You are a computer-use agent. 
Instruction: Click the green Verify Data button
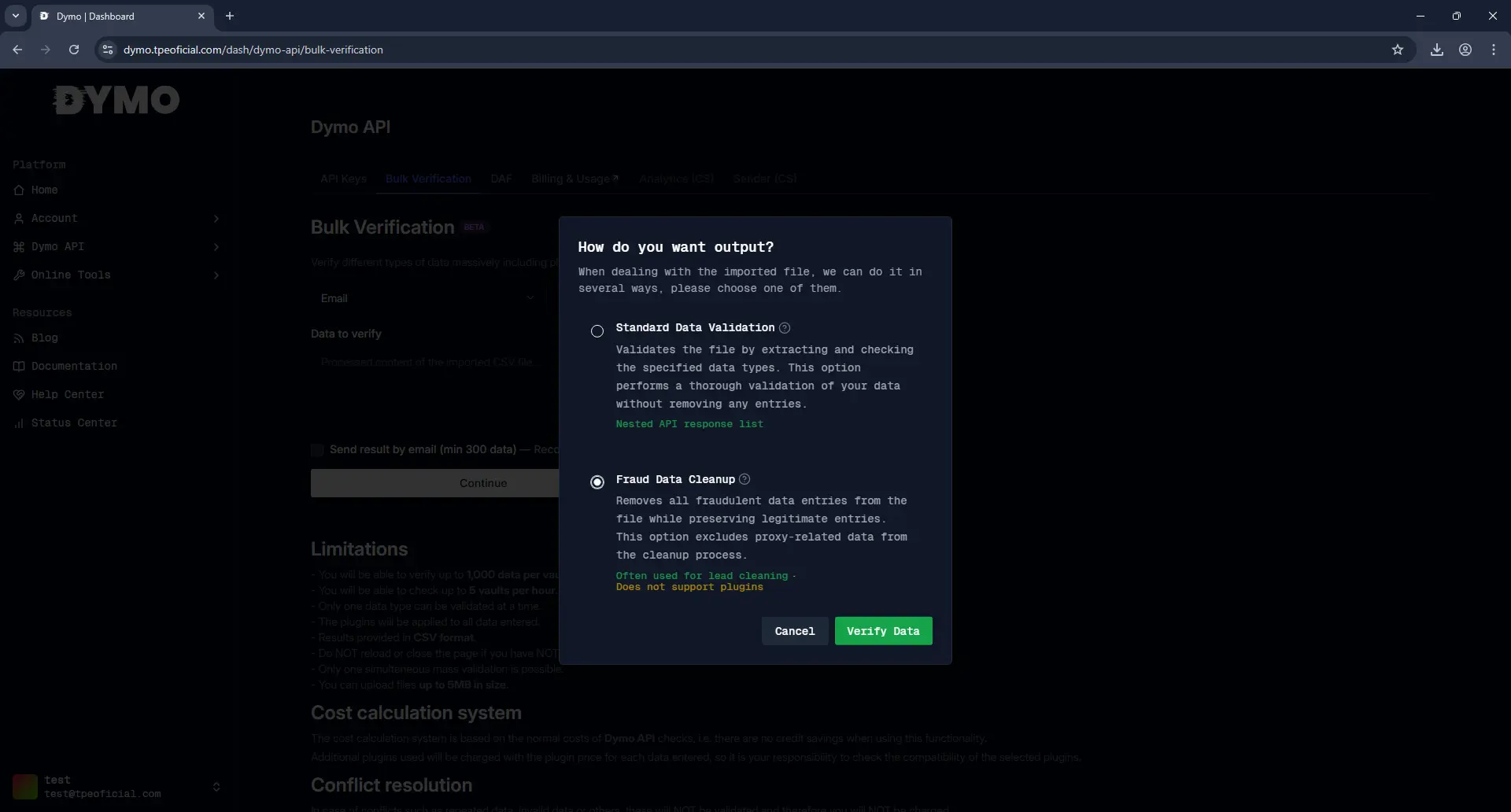coord(883,631)
